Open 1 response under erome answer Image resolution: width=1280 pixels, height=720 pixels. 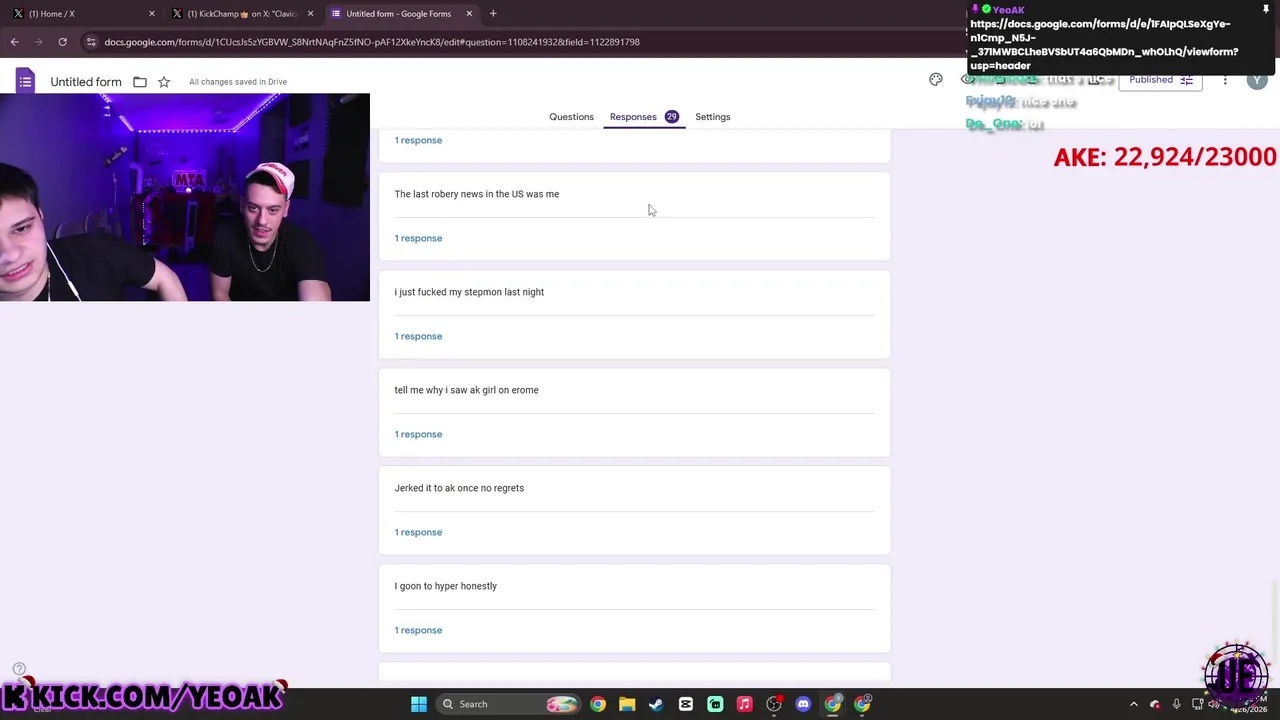point(418,434)
